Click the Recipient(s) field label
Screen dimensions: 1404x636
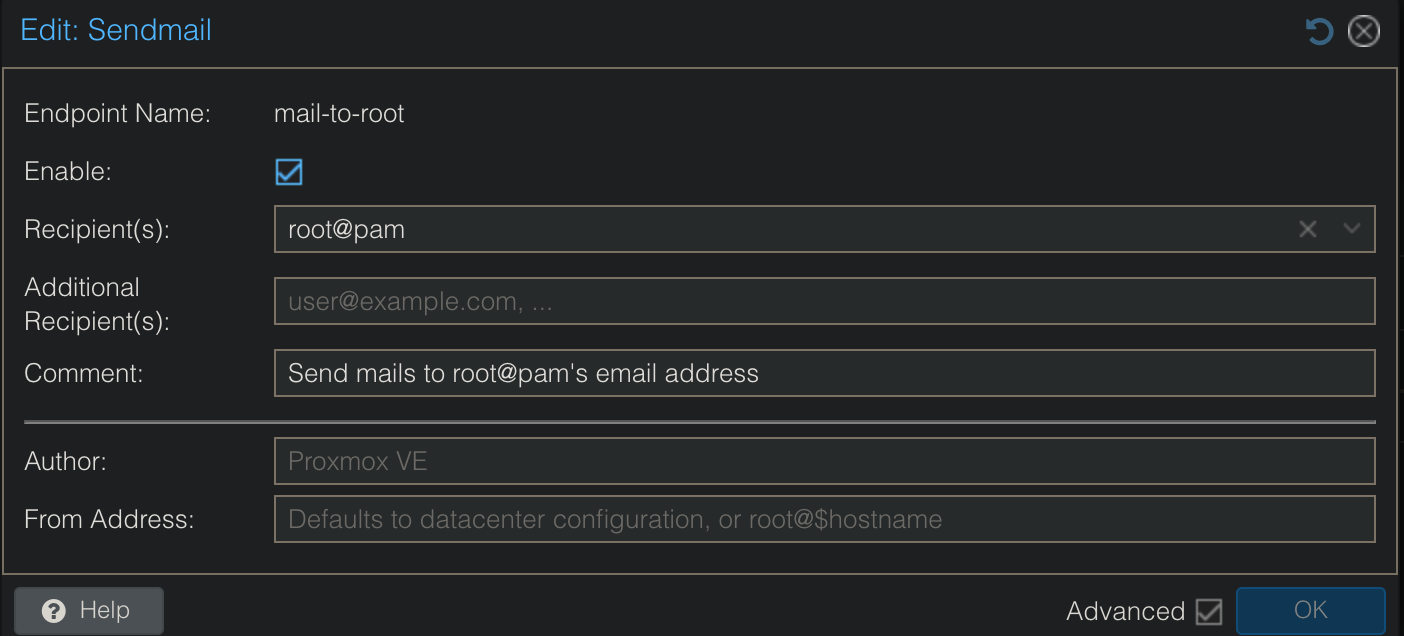coord(97,229)
